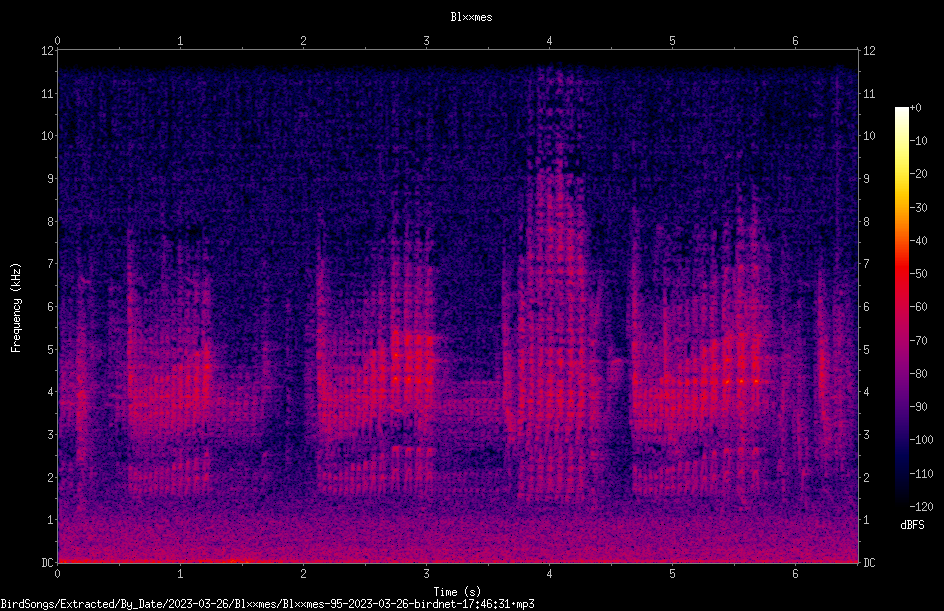Click the 0 second tick on top axis
Screen dimensions: 944x611
pyautogui.click(x=57, y=41)
